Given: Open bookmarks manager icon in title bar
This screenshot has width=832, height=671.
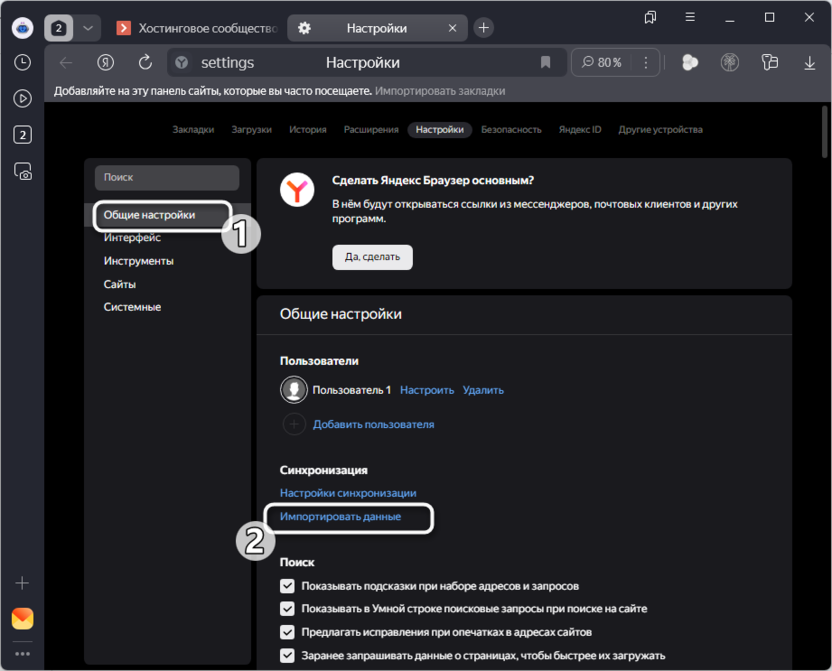Looking at the screenshot, I should click(650, 18).
